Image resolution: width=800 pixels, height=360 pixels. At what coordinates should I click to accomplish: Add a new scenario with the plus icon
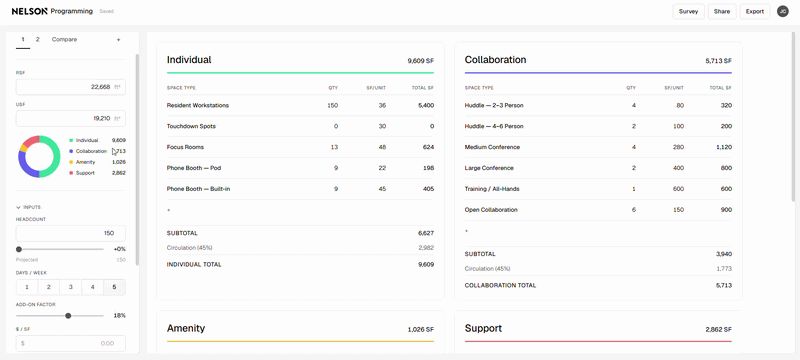click(x=118, y=40)
